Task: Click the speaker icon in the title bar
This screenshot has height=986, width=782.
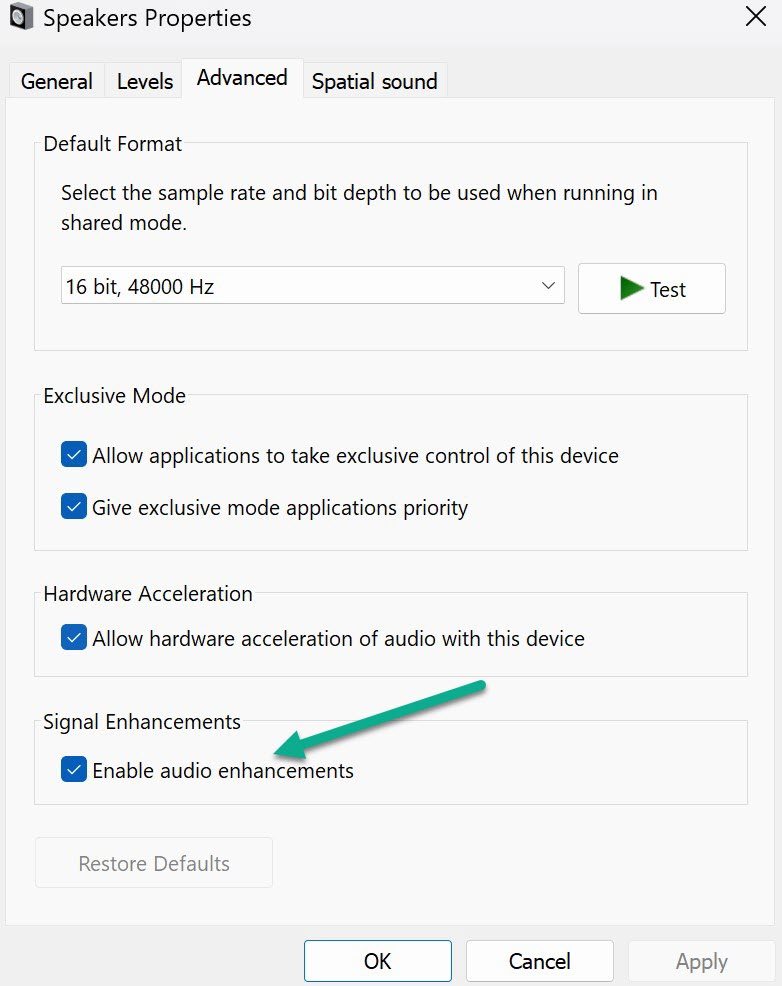Action: pos(21,16)
